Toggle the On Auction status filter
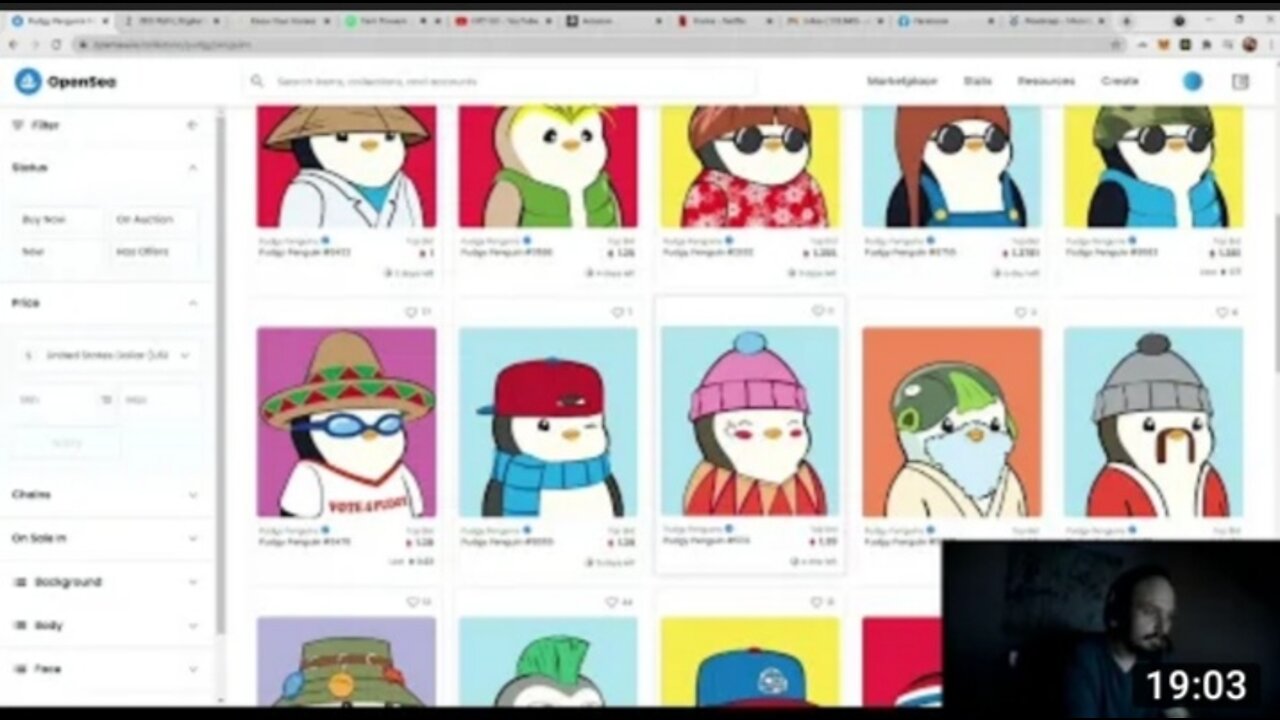The image size is (1280, 720). click(x=154, y=220)
